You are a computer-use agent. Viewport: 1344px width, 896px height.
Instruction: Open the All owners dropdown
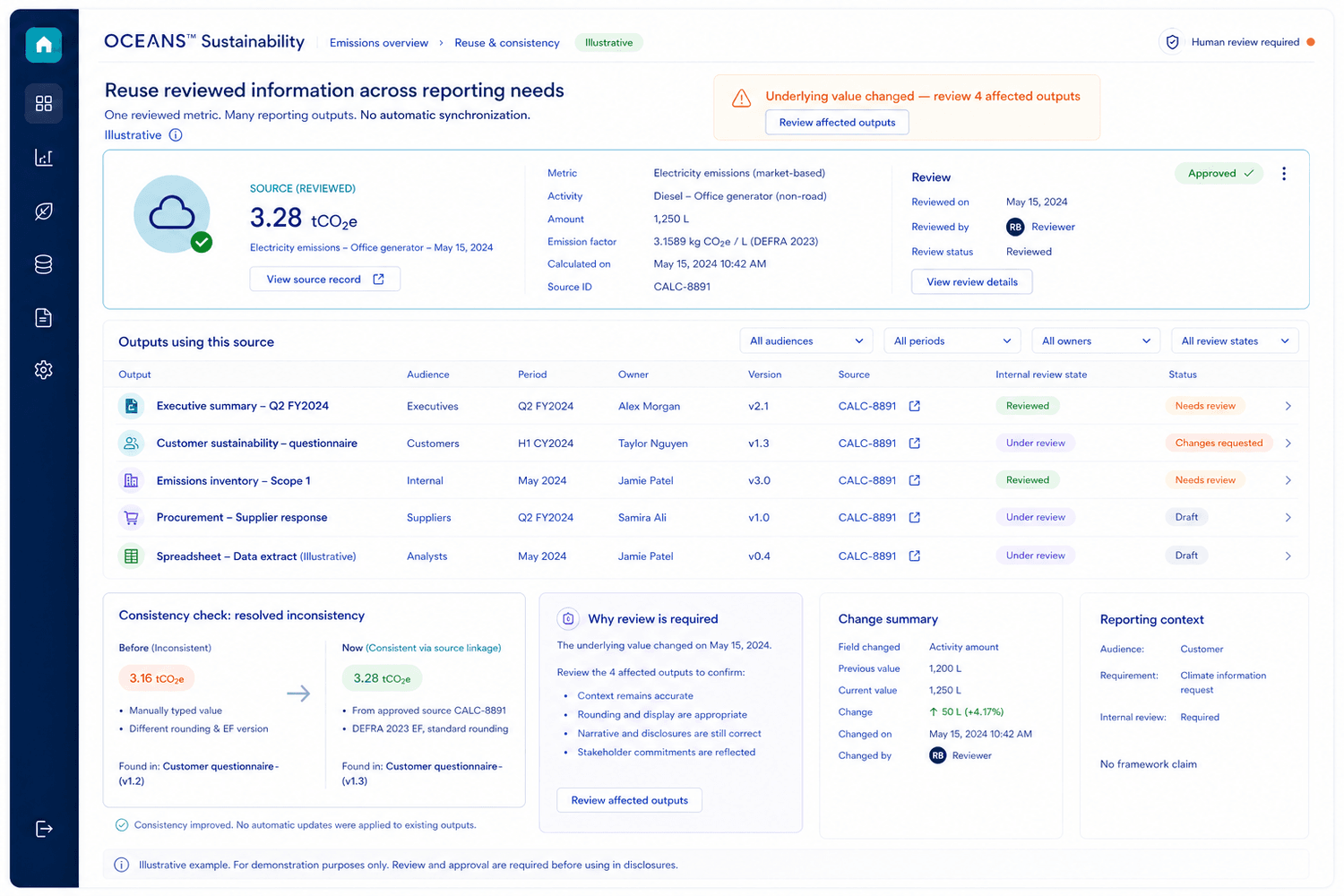pyautogui.click(x=1096, y=340)
